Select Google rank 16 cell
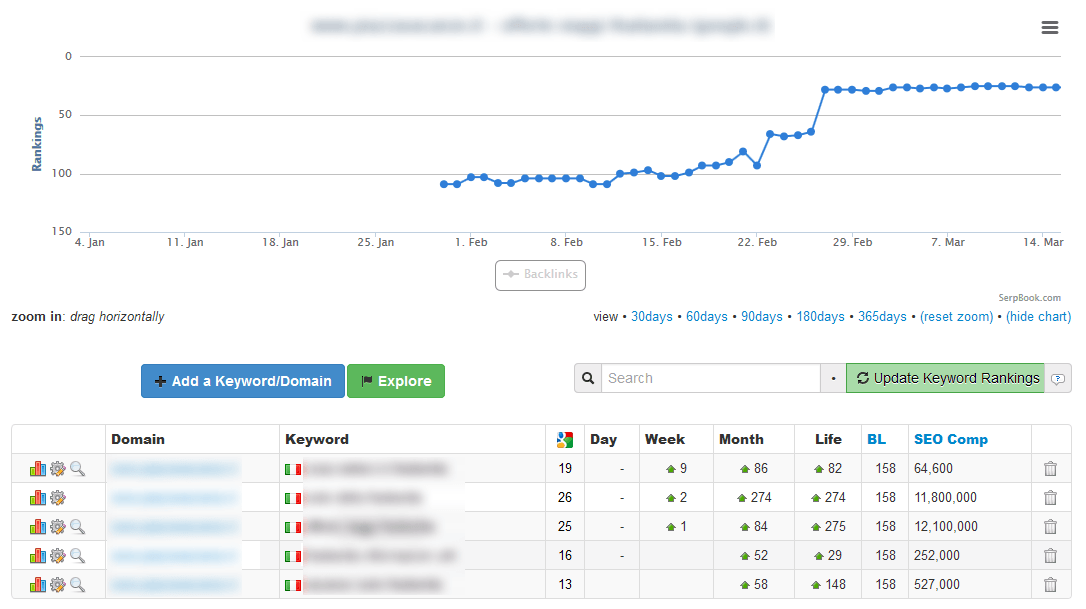This screenshot has width=1086, height=609. pos(565,556)
